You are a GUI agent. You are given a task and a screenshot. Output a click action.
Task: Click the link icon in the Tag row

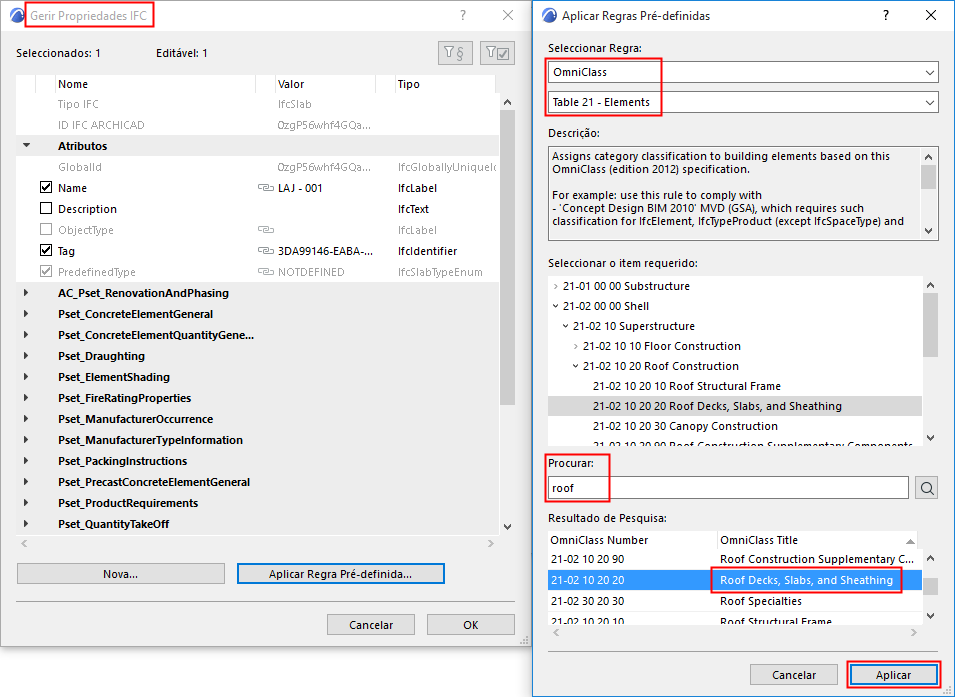(266, 250)
